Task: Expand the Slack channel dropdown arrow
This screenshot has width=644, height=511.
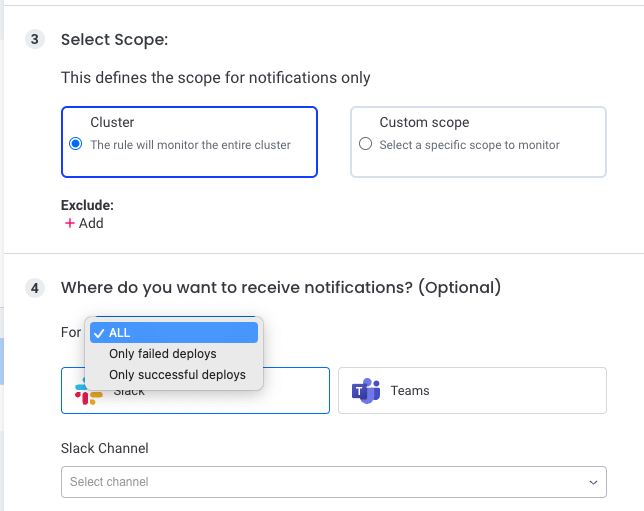Action: 593,482
